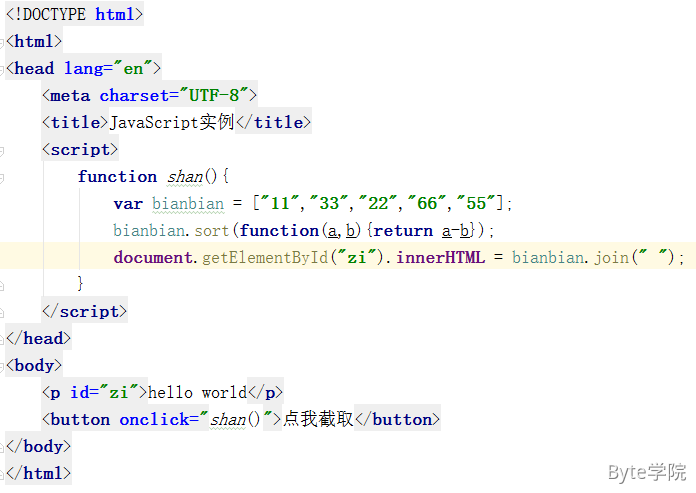The width and height of the screenshot is (696, 493).
Task: Click the button label "点我截取"
Action: (x=318, y=419)
